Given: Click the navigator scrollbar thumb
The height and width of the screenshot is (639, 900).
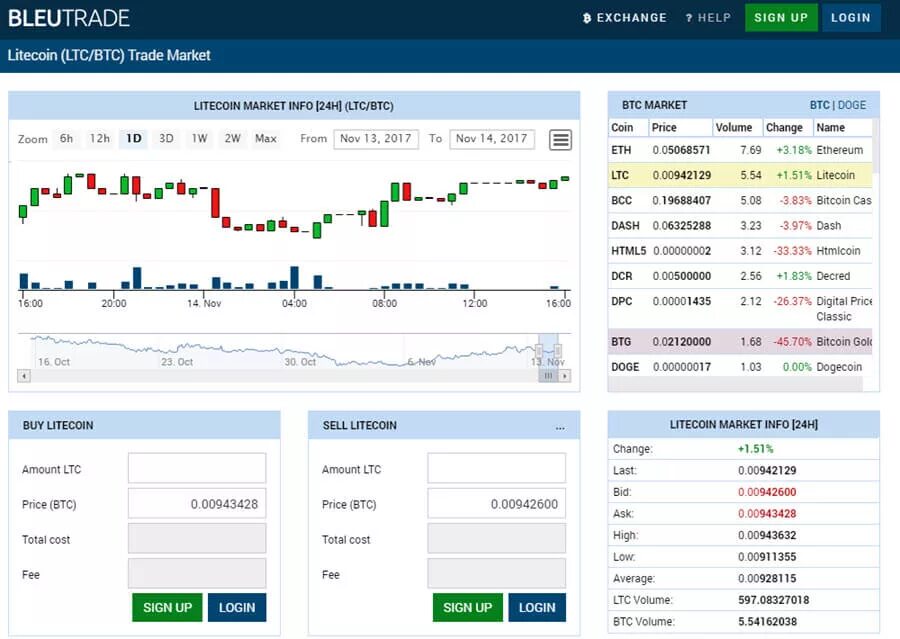Looking at the screenshot, I should point(548,376).
